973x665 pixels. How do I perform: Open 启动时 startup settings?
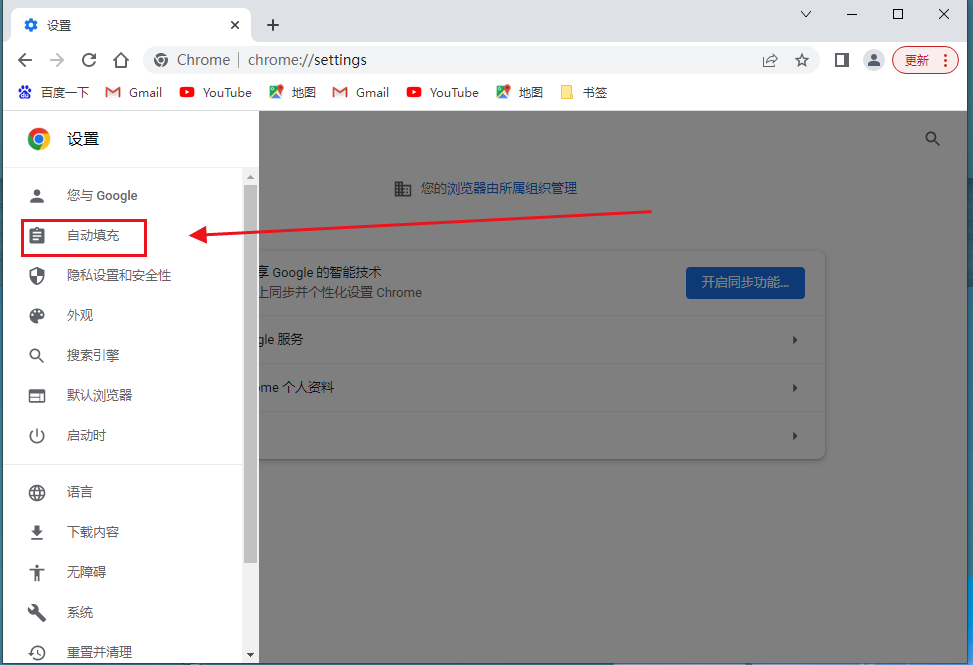coord(123,435)
